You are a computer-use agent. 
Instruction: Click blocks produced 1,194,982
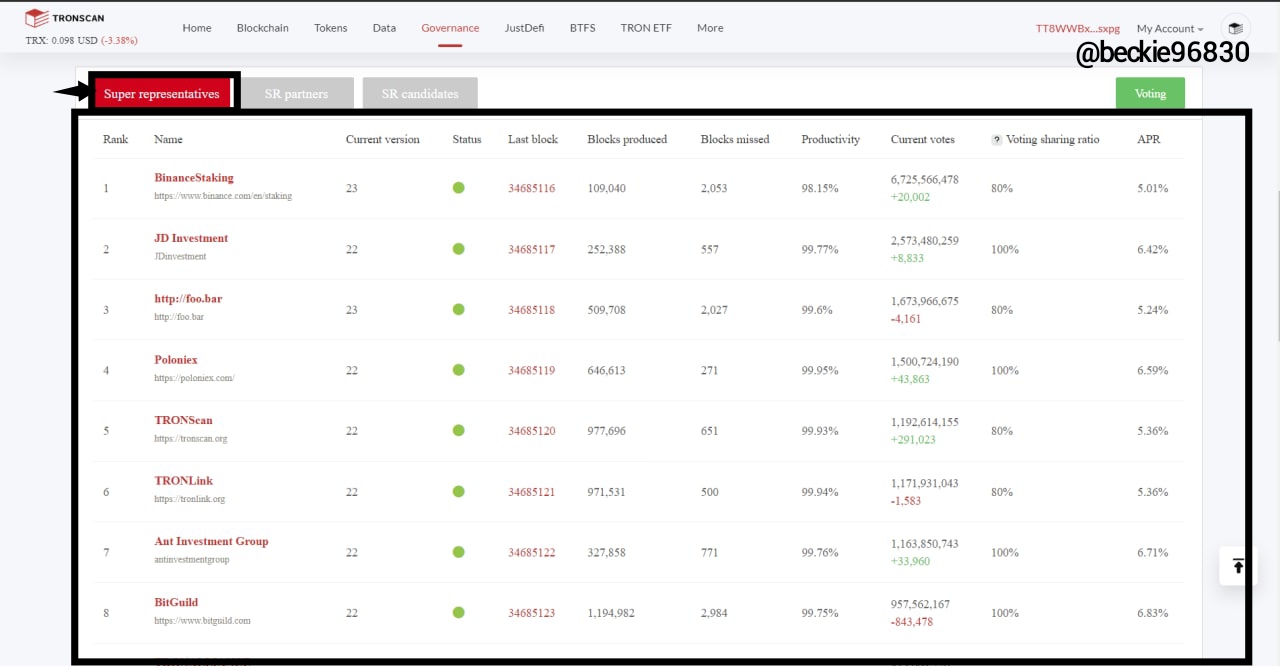[611, 613]
